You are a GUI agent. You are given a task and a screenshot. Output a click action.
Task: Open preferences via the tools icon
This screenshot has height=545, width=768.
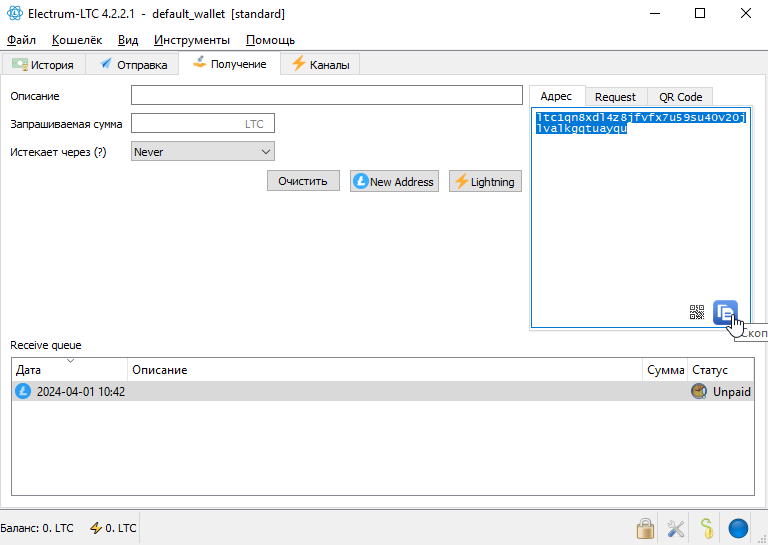(x=676, y=528)
